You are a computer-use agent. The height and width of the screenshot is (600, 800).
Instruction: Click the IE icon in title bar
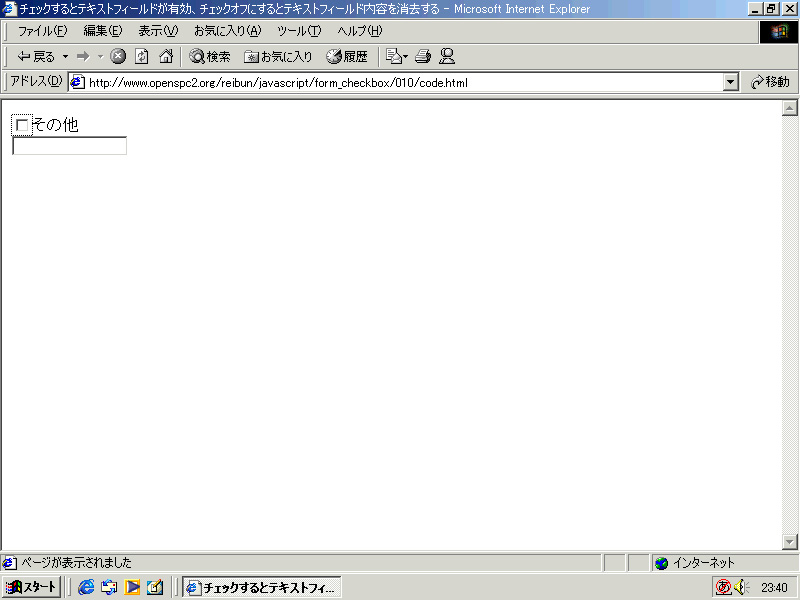(9, 9)
